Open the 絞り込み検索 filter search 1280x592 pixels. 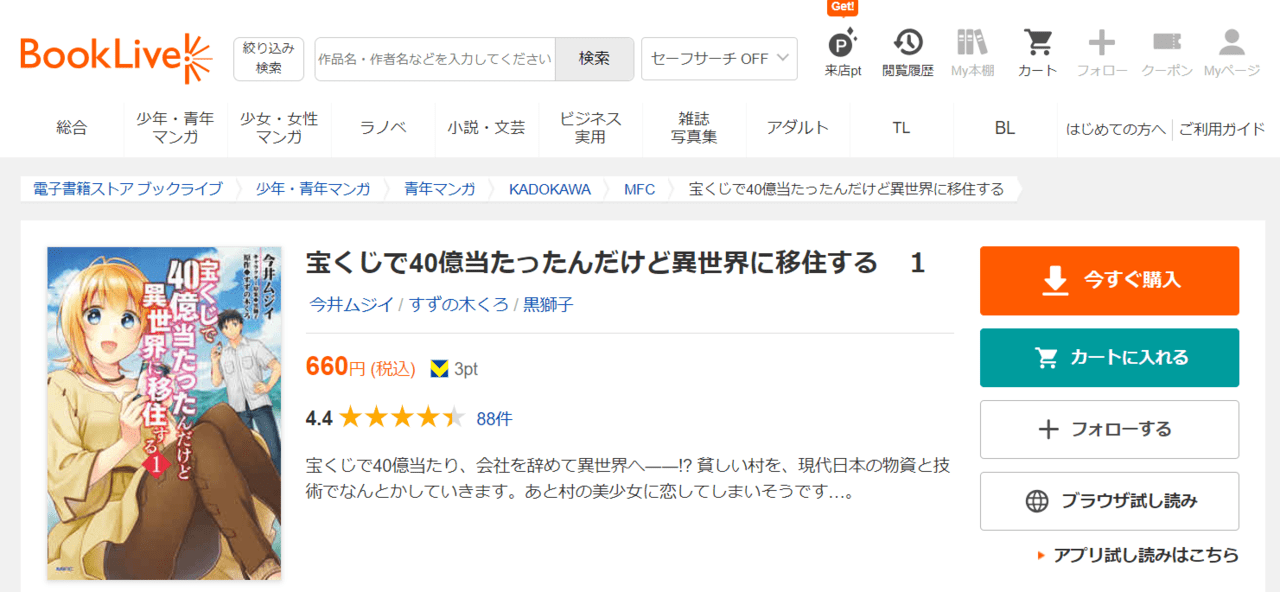tap(269, 59)
